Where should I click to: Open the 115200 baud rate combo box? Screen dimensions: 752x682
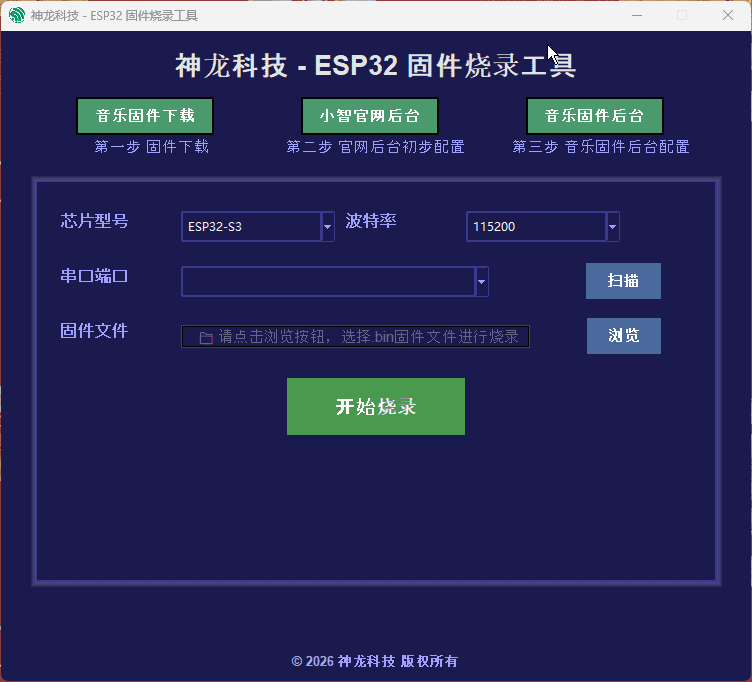click(x=542, y=226)
